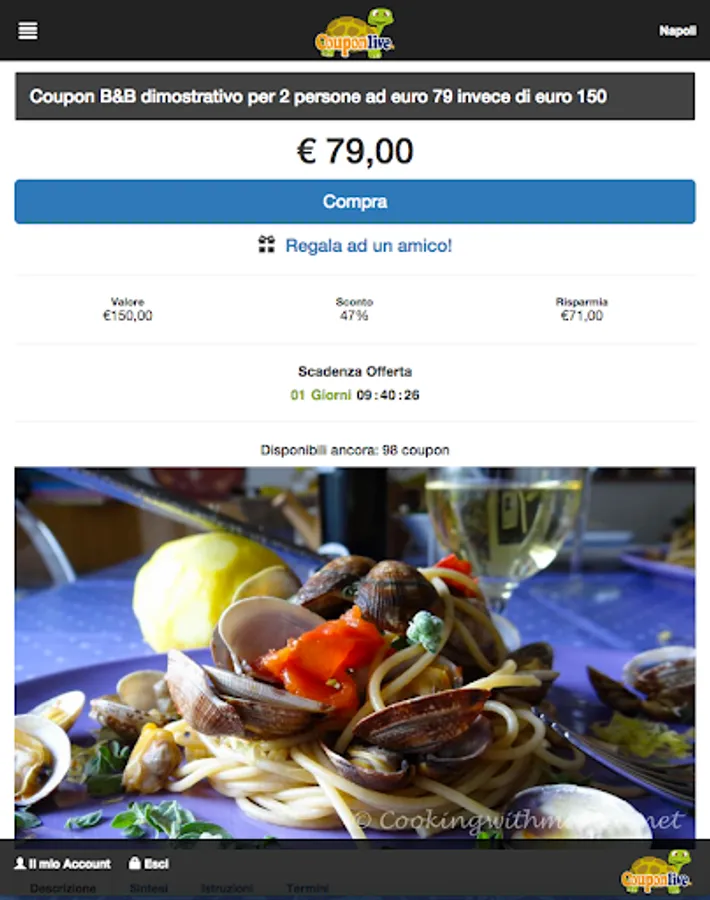Screen dimensions: 710x900
Task: Switch to the Sintesi tab
Action: [x=149, y=888]
